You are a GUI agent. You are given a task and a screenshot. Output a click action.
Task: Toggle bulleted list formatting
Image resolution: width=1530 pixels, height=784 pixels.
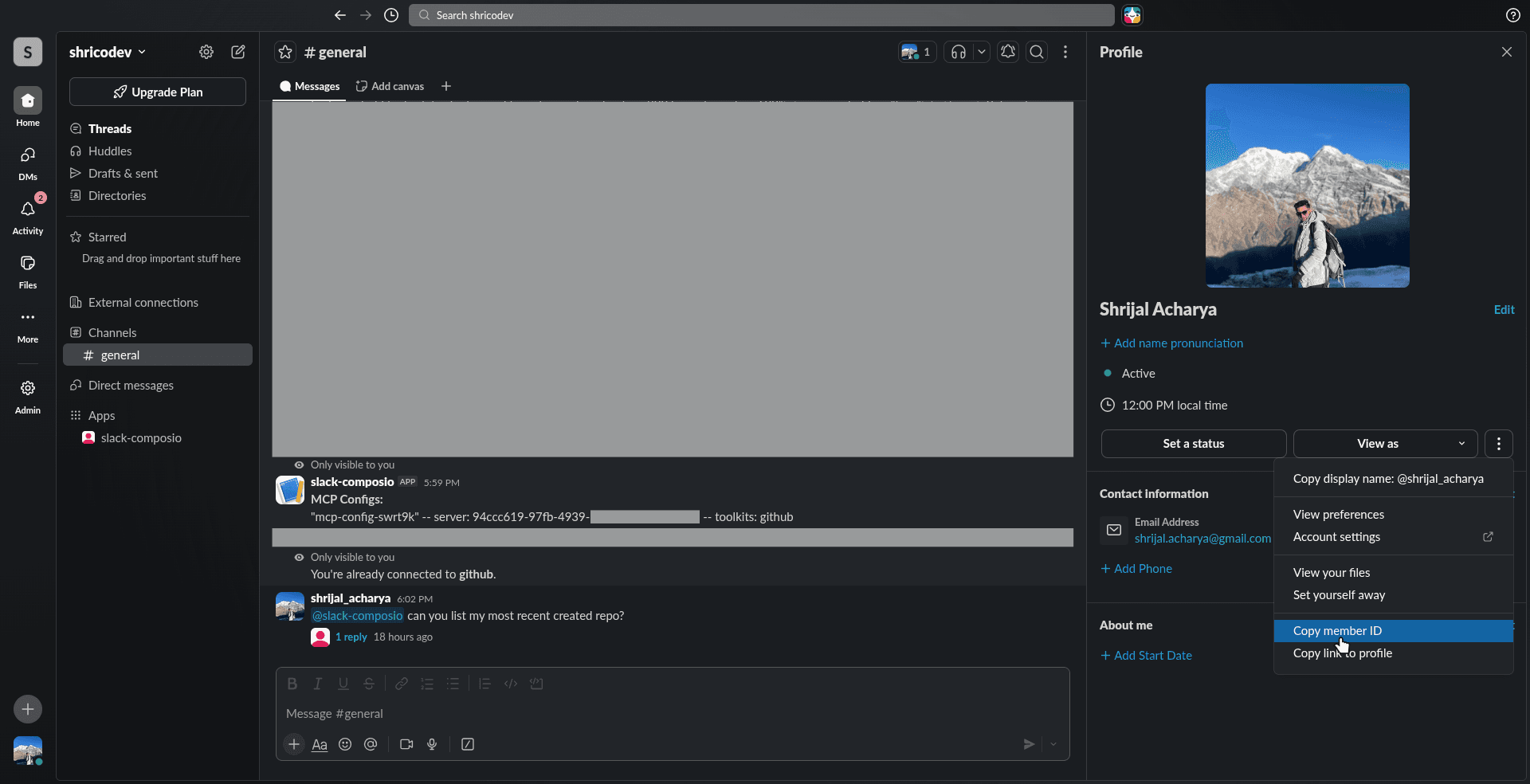[x=453, y=684]
